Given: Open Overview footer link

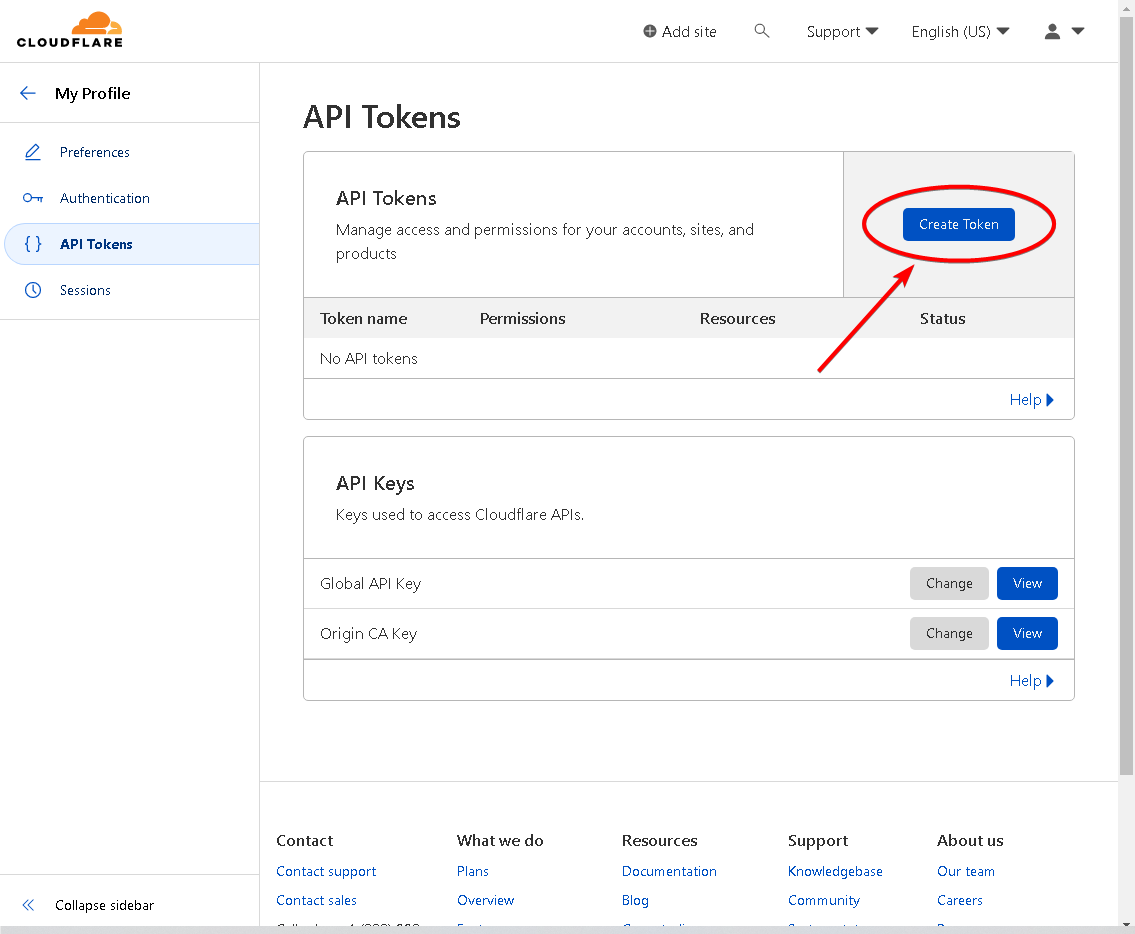Looking at the screenshot, I should click(485, 900).
